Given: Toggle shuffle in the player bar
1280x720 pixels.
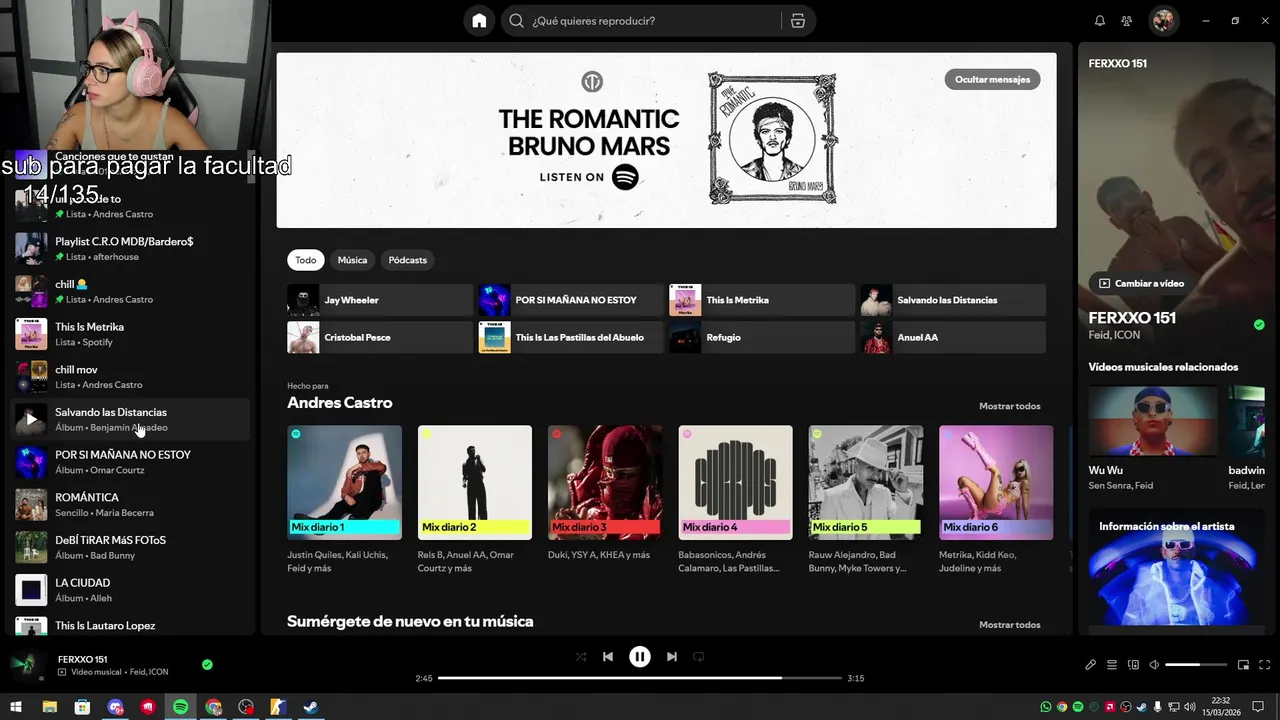Looking at the screenshot, I should point(581,657).
